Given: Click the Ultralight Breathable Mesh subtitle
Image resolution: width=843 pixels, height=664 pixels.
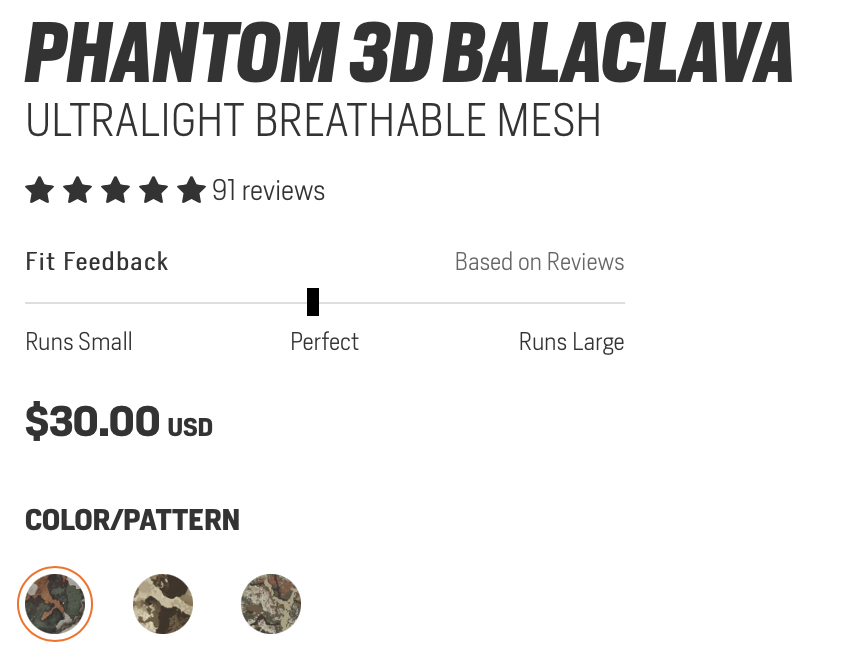Looking at the screenshot, I should 313,121.
